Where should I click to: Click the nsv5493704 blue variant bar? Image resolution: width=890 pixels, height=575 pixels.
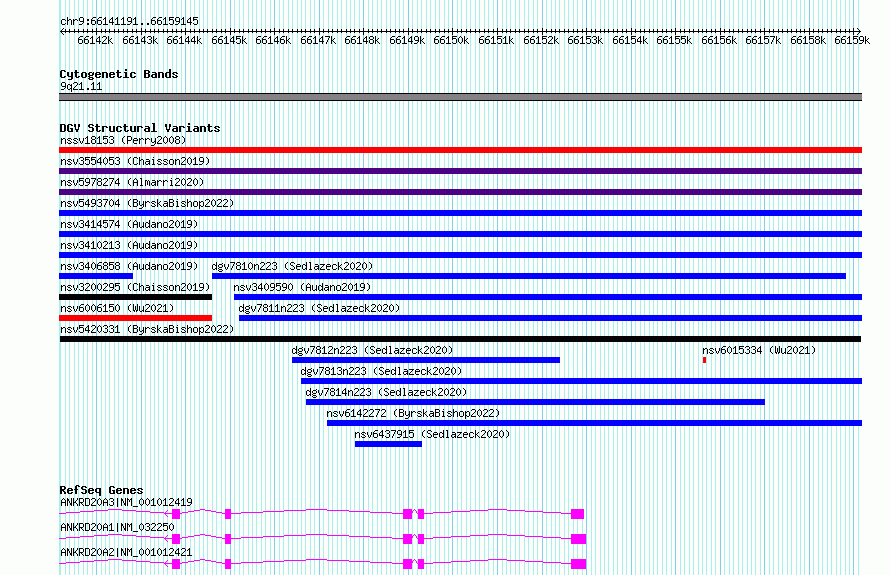(x=460, y=213)
